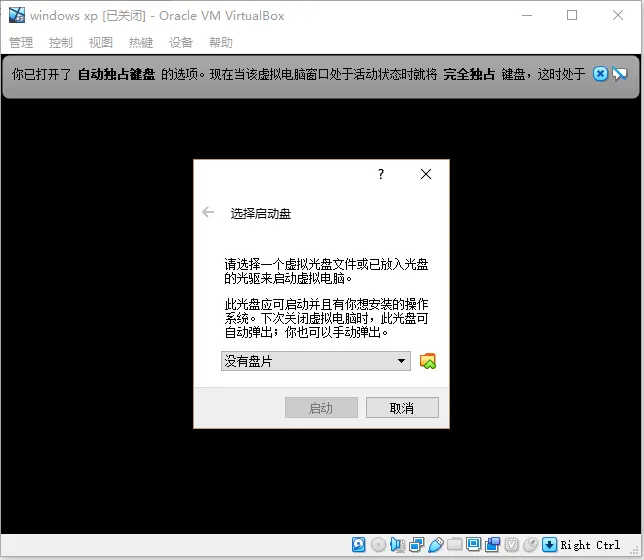Click the mouse integration status icon
Viewport: 644px width, 560px height.
[531, 545]
